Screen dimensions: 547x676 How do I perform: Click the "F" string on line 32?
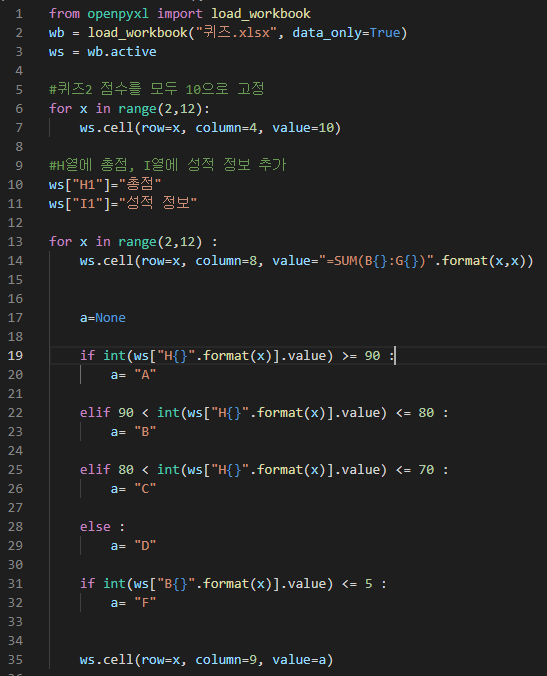[x=145, y=603]
